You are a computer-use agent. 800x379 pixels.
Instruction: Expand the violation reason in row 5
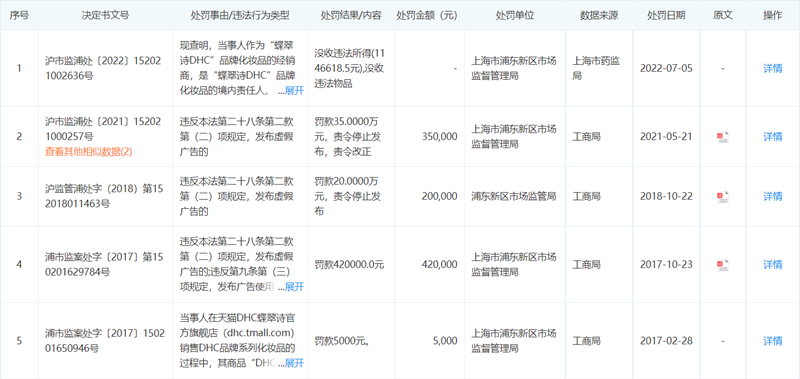[x=294, y=363]
